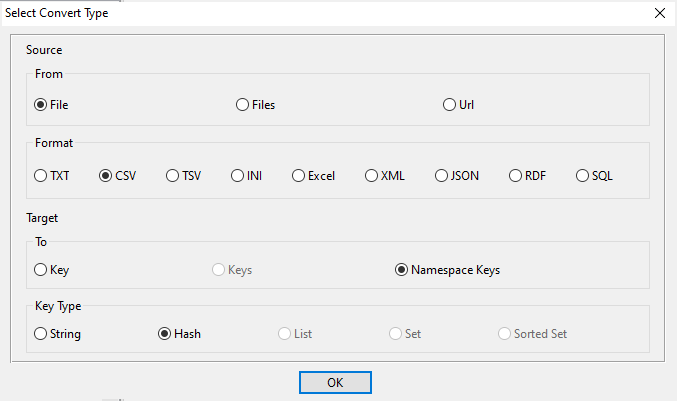Choose TSV format radio button
This screenshot has width=677, height=401.
(173, 176)
